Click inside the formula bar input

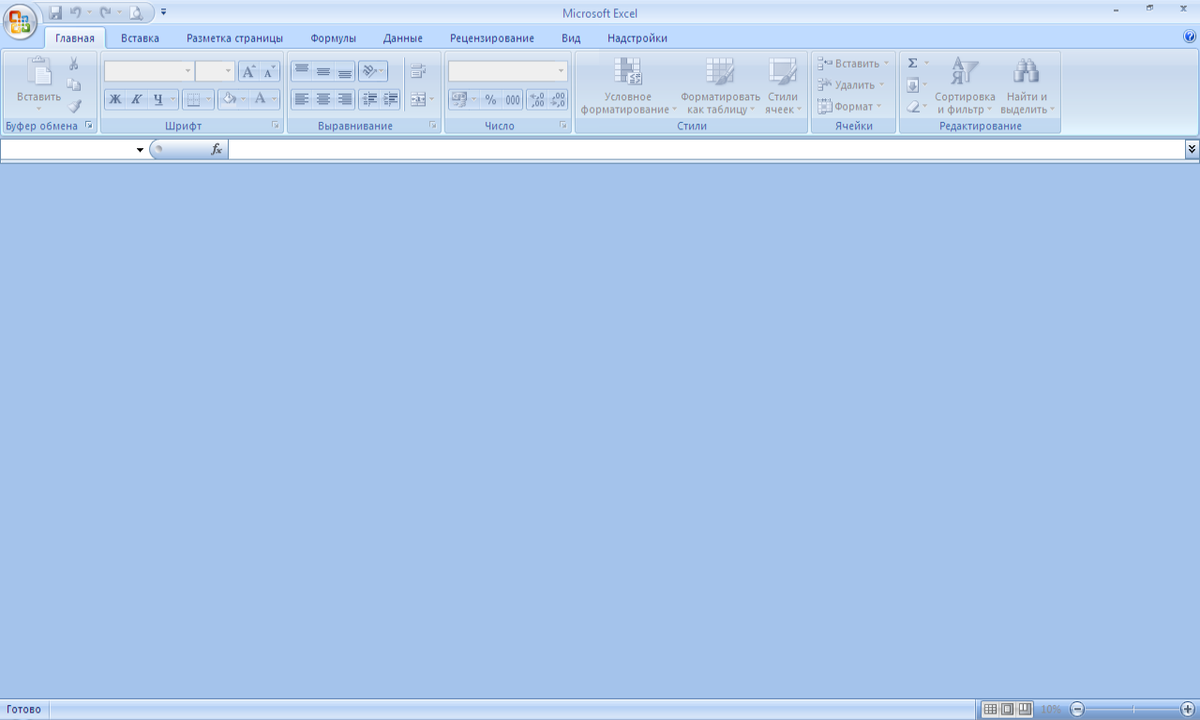tap(700, 149)
